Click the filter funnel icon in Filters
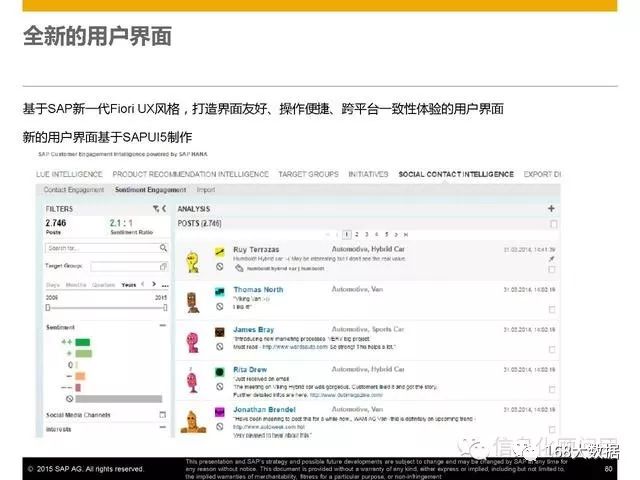640x480 pixels. (156, 209)
